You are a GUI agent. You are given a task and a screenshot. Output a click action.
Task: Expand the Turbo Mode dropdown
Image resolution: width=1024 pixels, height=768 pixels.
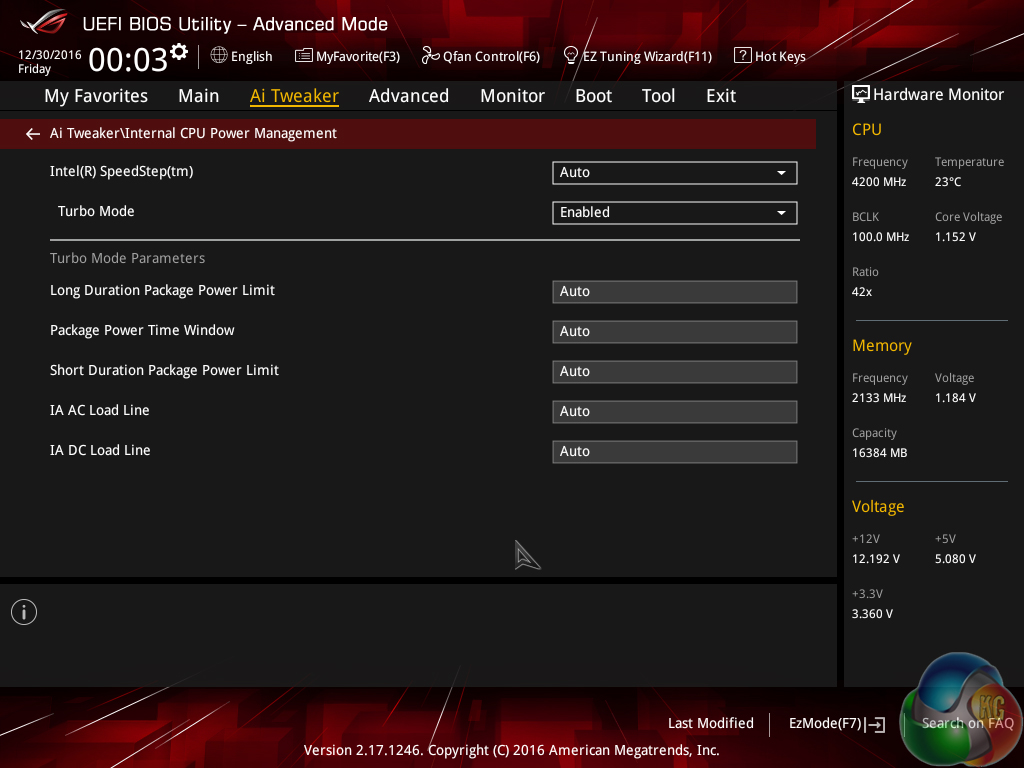(x=674, y=213)
